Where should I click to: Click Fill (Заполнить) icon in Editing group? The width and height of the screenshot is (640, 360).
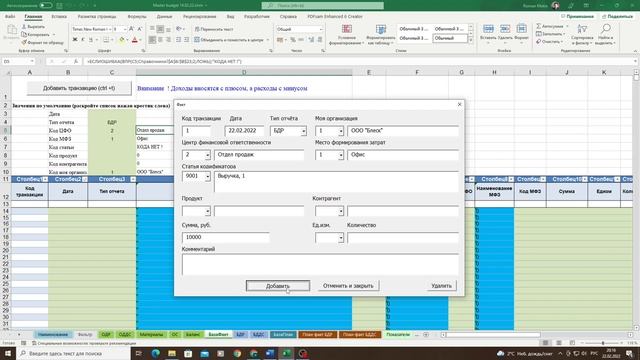pos(539,34)
